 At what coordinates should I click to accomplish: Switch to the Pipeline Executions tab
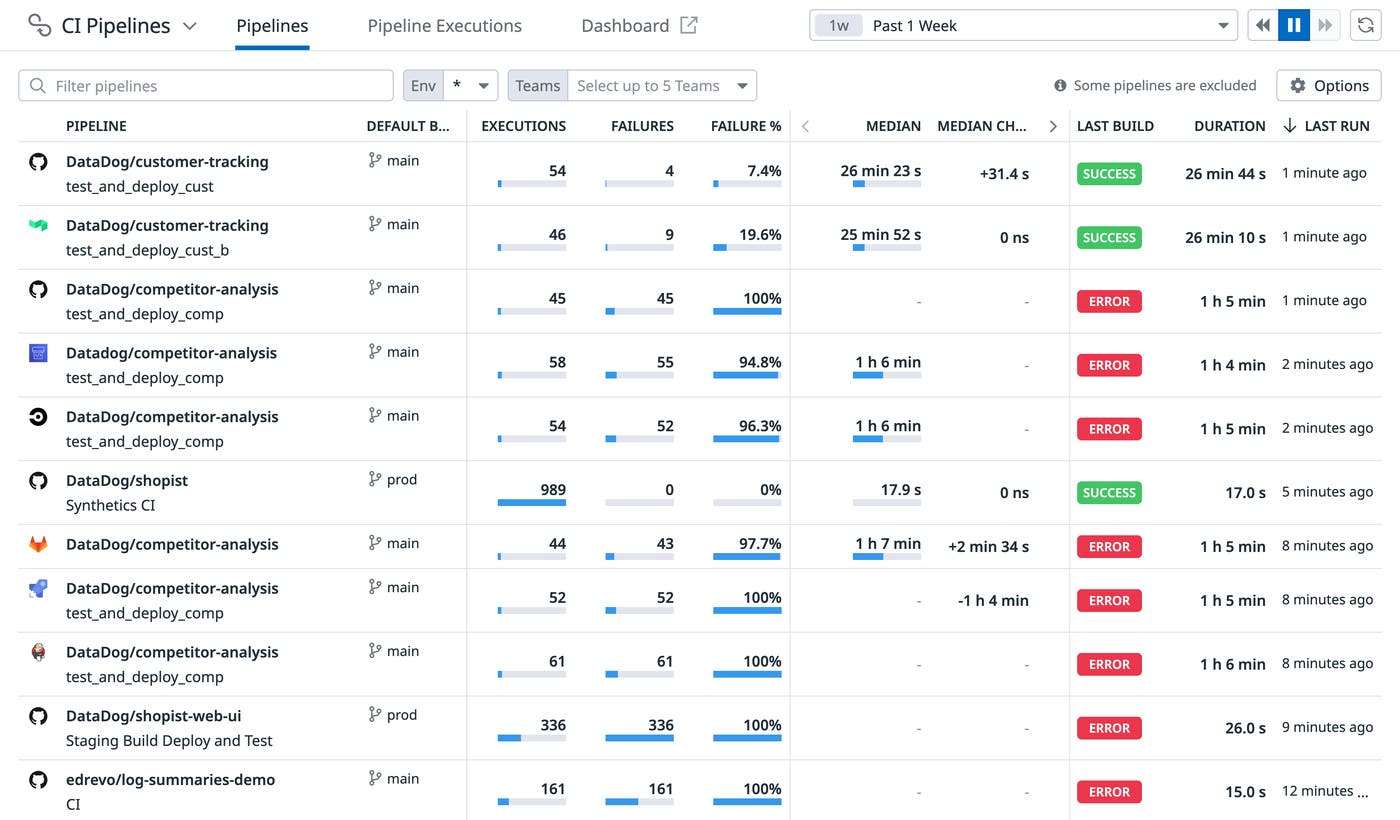(444, 25)
